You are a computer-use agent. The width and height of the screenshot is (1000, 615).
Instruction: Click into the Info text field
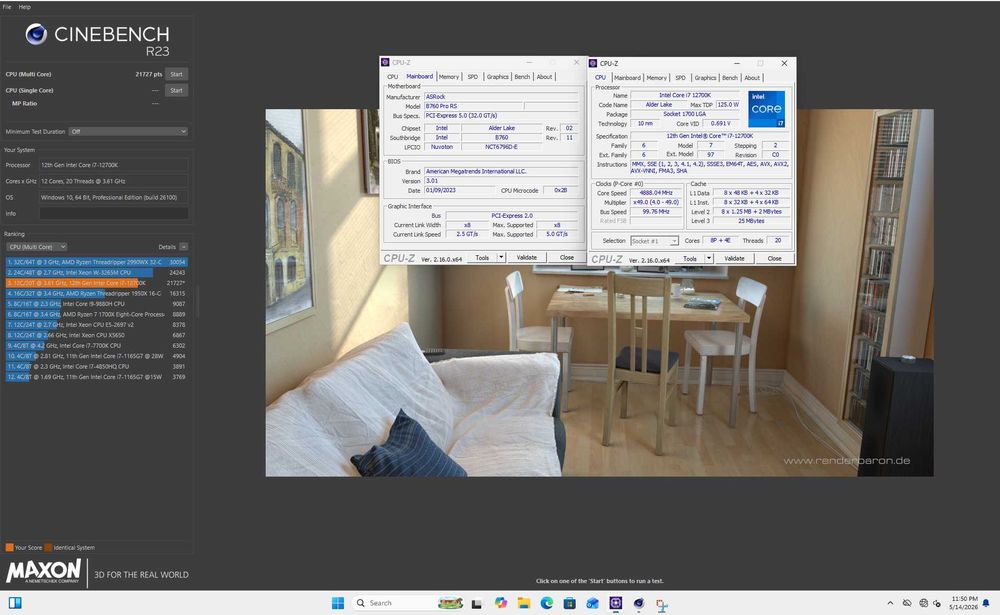(x=114, y=214)
